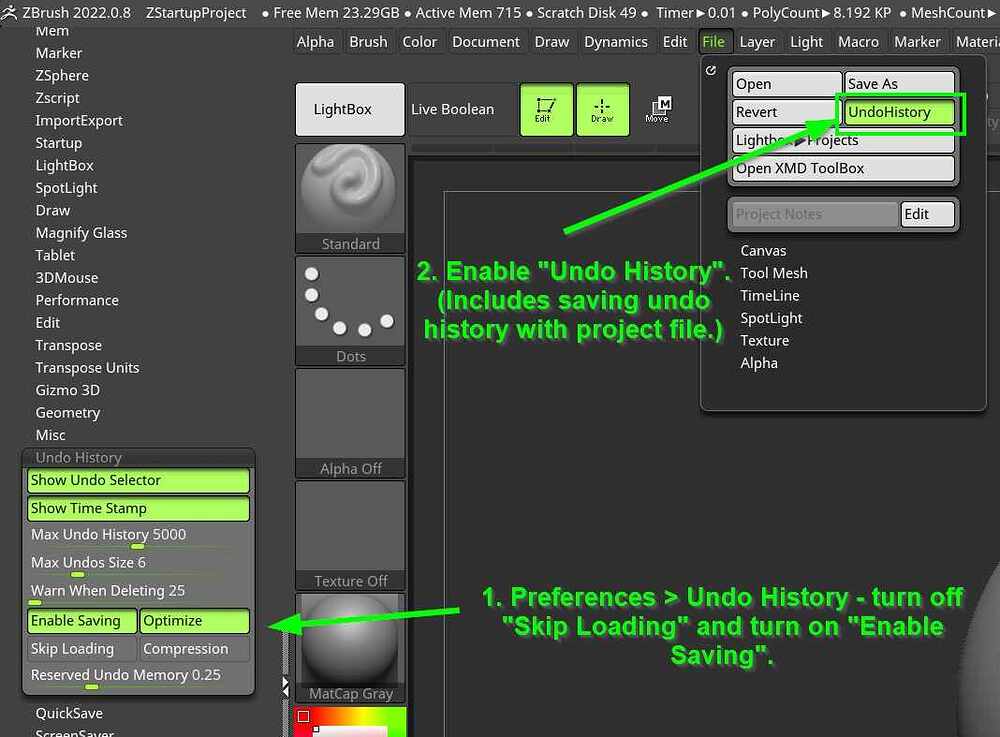The image size is (1000, 737).
Task: Expand the ZSphere preferences section
Action: coord(62,75)
